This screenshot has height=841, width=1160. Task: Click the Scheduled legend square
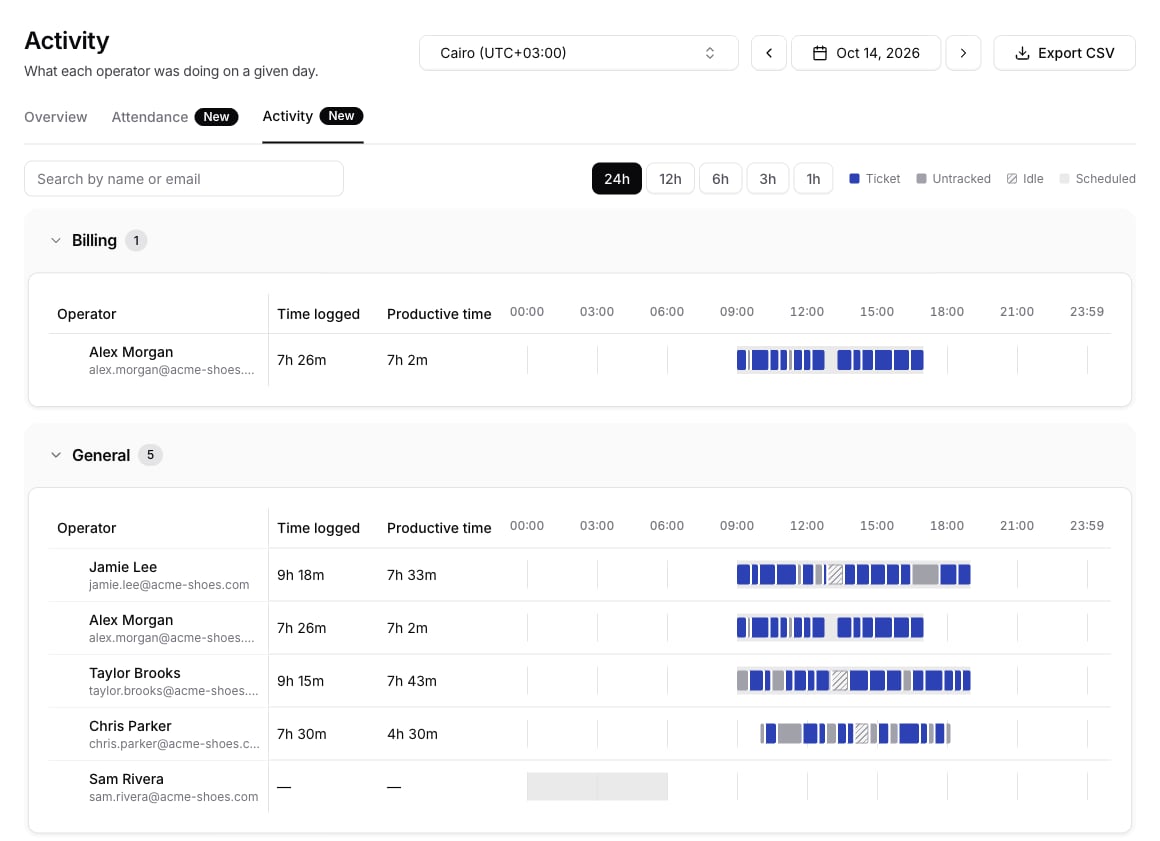1065,179
